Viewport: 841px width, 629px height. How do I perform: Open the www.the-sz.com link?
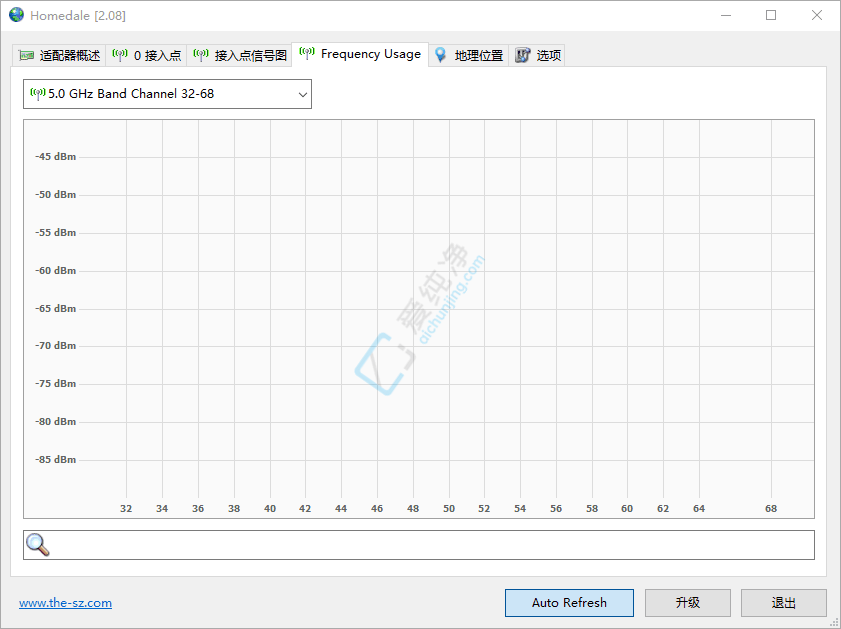(65, 603)
